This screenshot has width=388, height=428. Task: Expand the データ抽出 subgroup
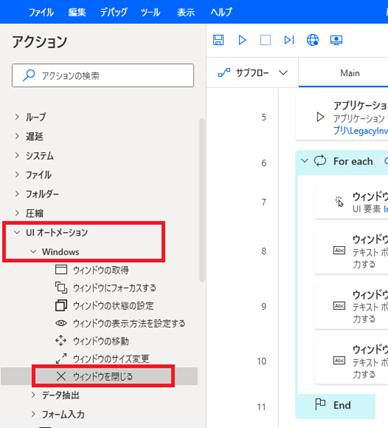33,395
